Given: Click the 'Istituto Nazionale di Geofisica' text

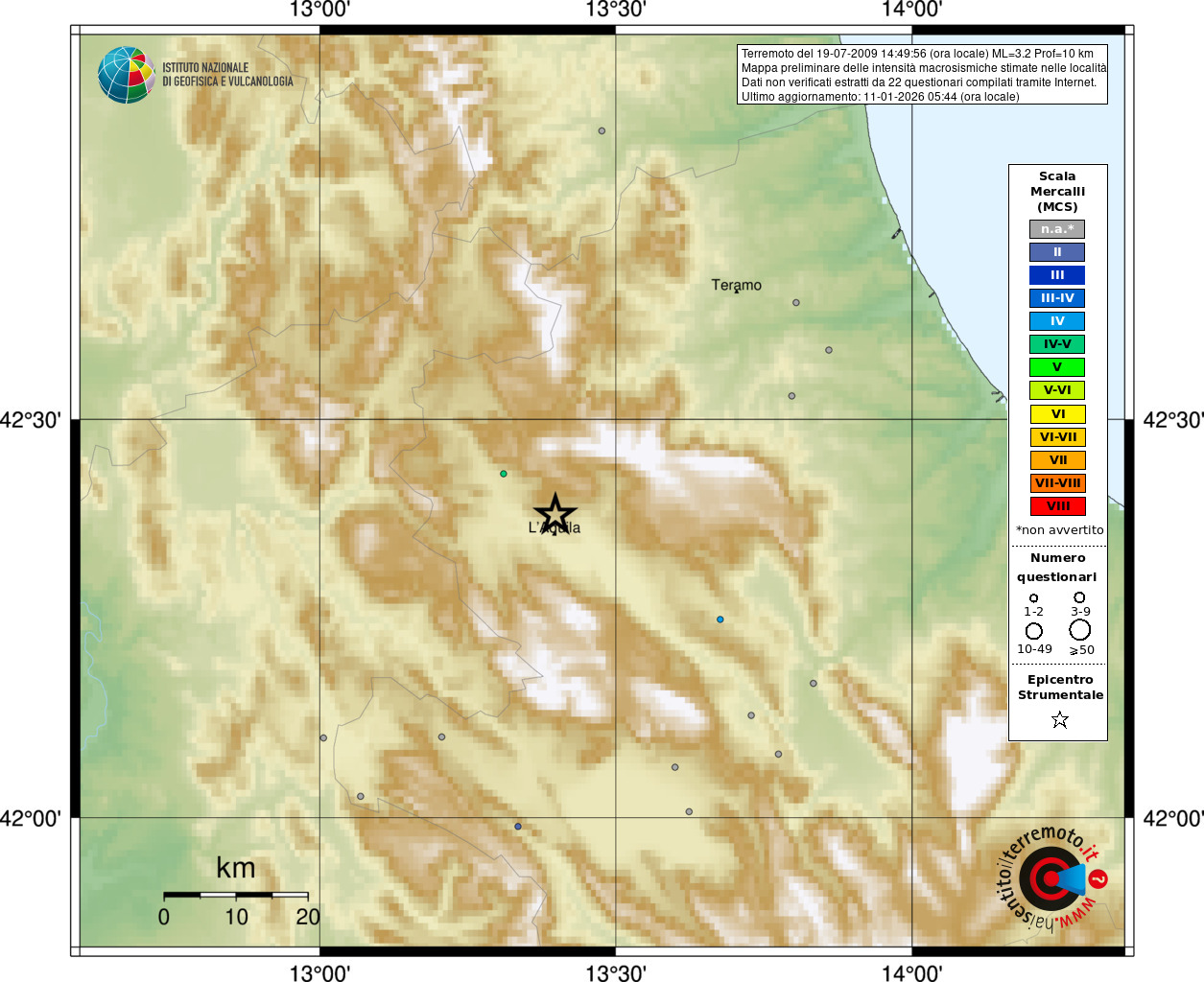Looking at the screenshot, I should coord(227,75).
